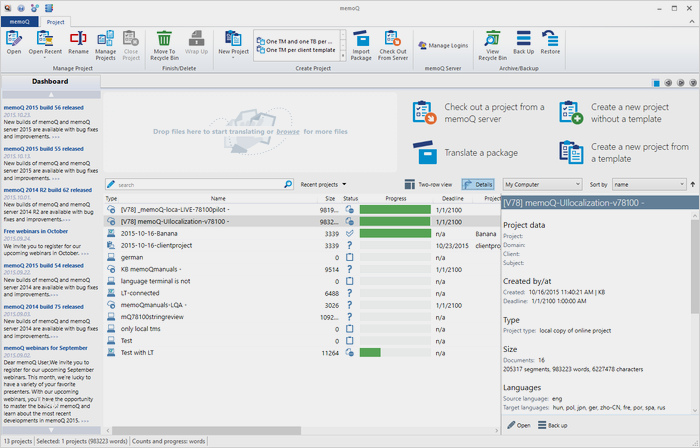Open 'Free webinars in October' news link
Screen dimensions: 700x448
point(36,231)
